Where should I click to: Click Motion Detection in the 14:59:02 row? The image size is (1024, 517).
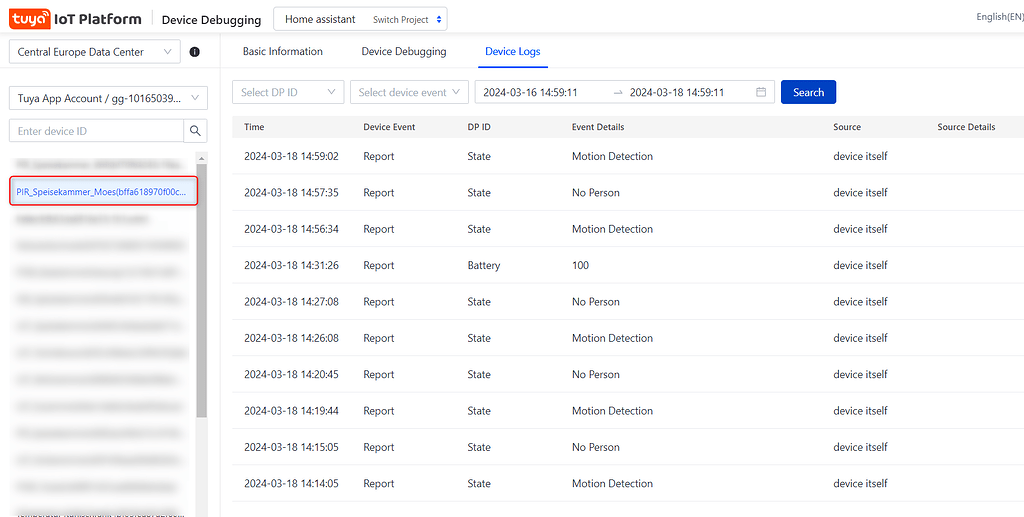point(612,156)
